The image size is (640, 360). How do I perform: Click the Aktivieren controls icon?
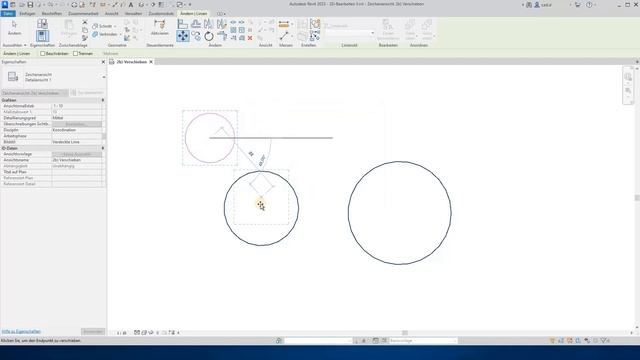click(160, 27)
